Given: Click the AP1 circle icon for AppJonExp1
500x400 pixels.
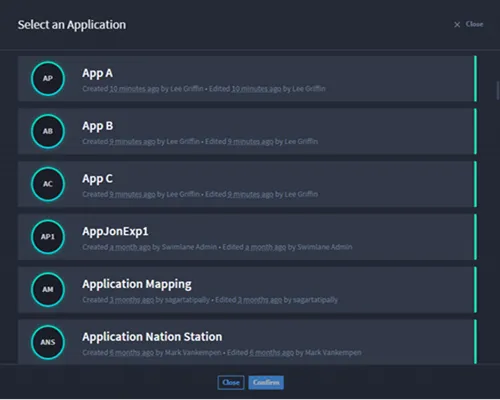Looking at the screenshot, I should coord(48,237).
